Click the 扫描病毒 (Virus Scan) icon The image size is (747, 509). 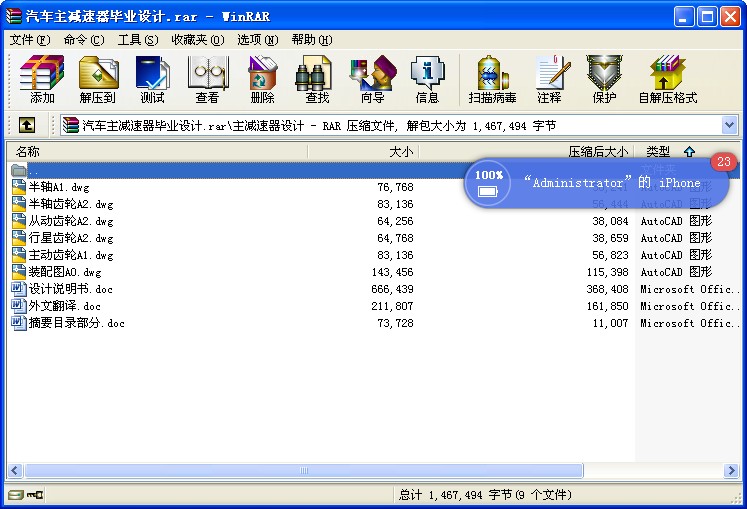pos(493,79)
